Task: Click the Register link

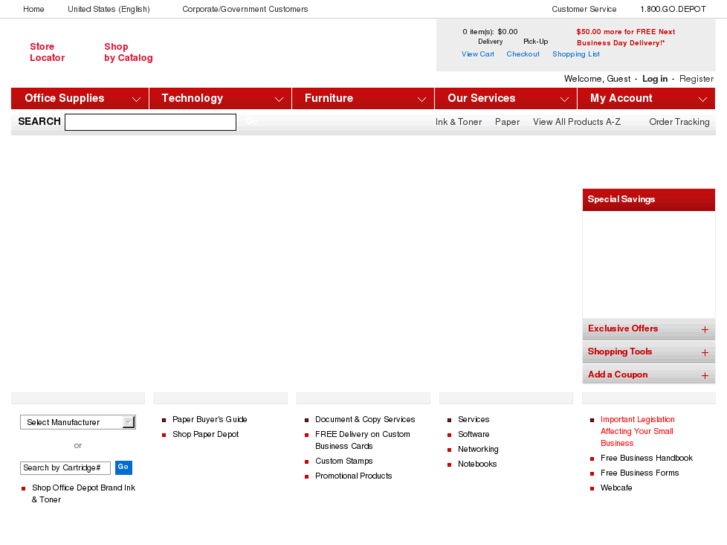Action: (x=696, y=79)
